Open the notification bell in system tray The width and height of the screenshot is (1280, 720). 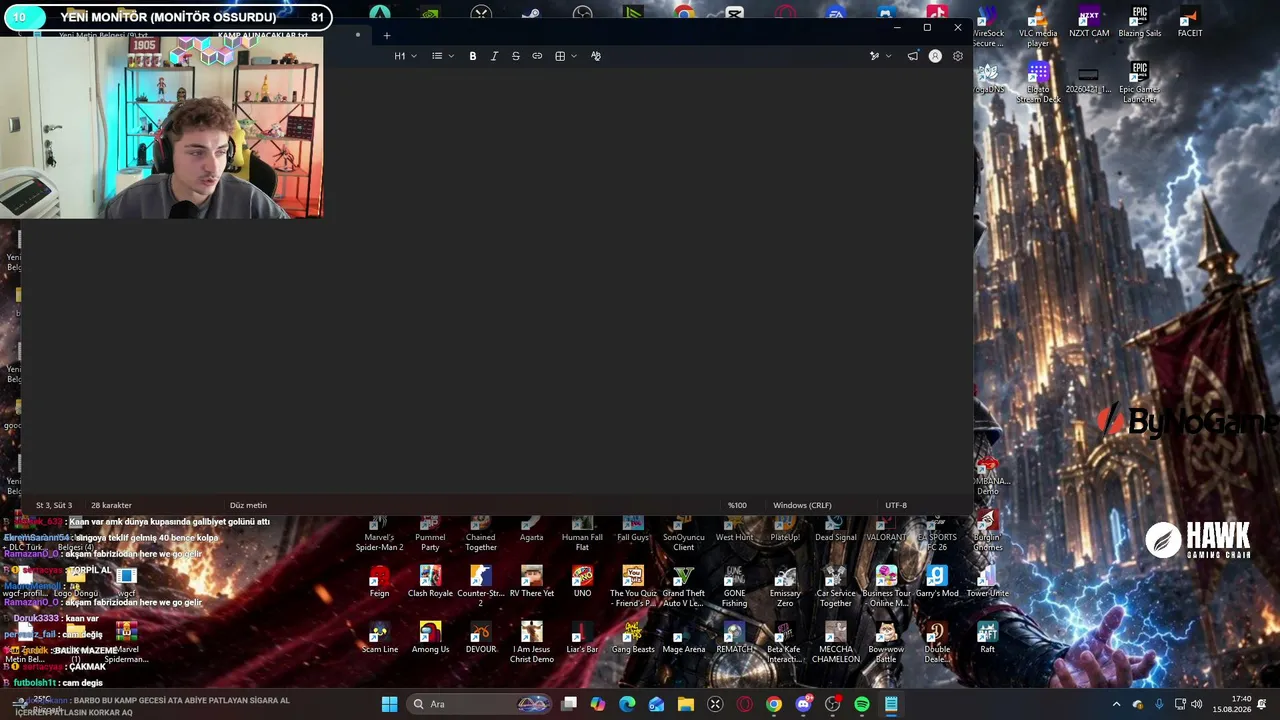[x=1262, y=704]
